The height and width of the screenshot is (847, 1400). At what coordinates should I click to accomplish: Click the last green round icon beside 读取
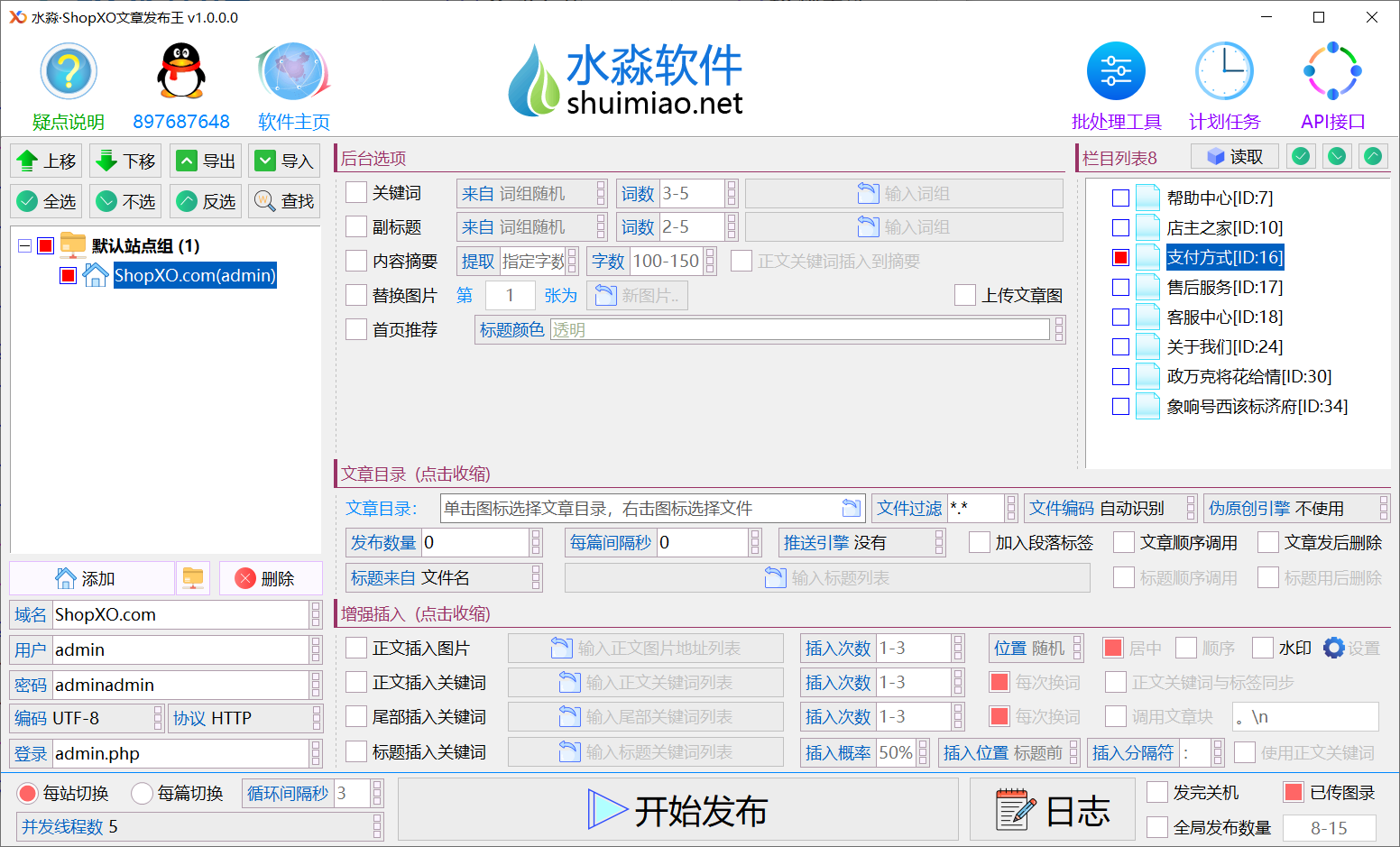1373,157
